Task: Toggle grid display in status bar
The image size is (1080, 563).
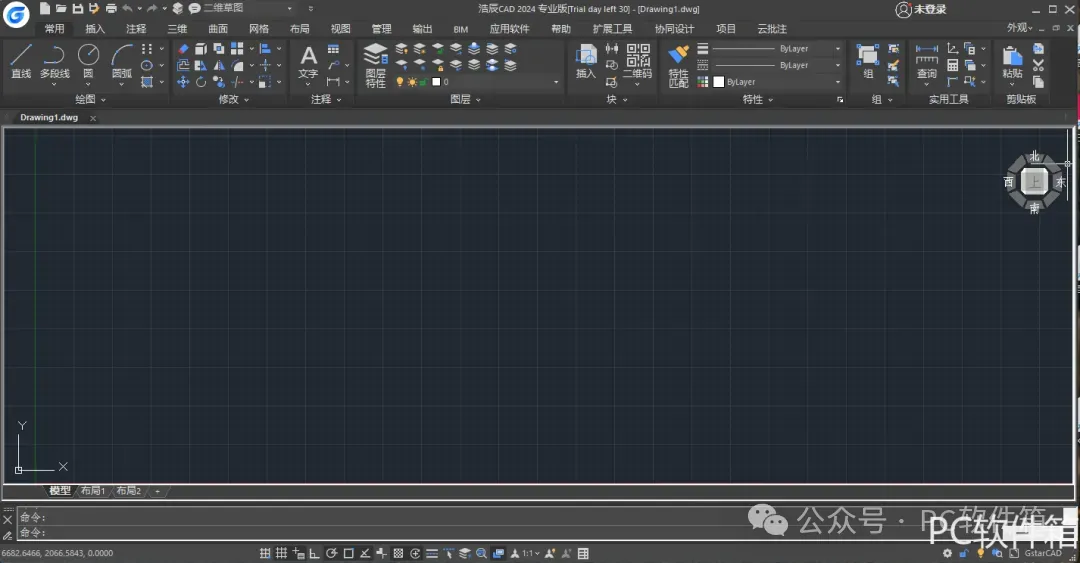Action: click(x=282, y=553)
